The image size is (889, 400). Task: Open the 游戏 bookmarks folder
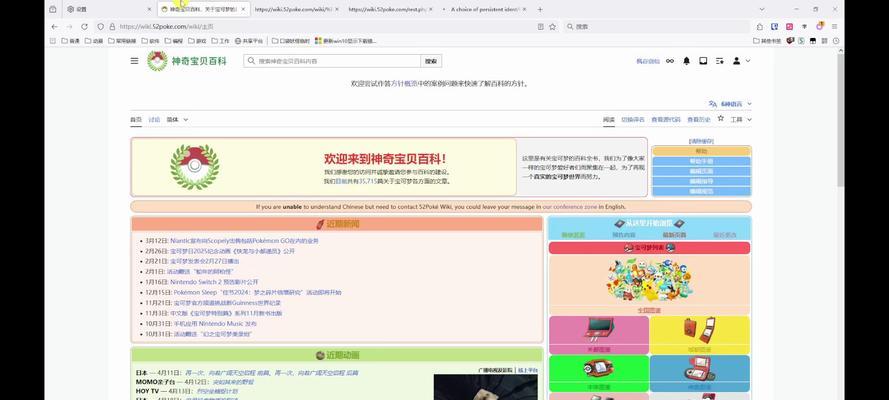tap(197, 41)
